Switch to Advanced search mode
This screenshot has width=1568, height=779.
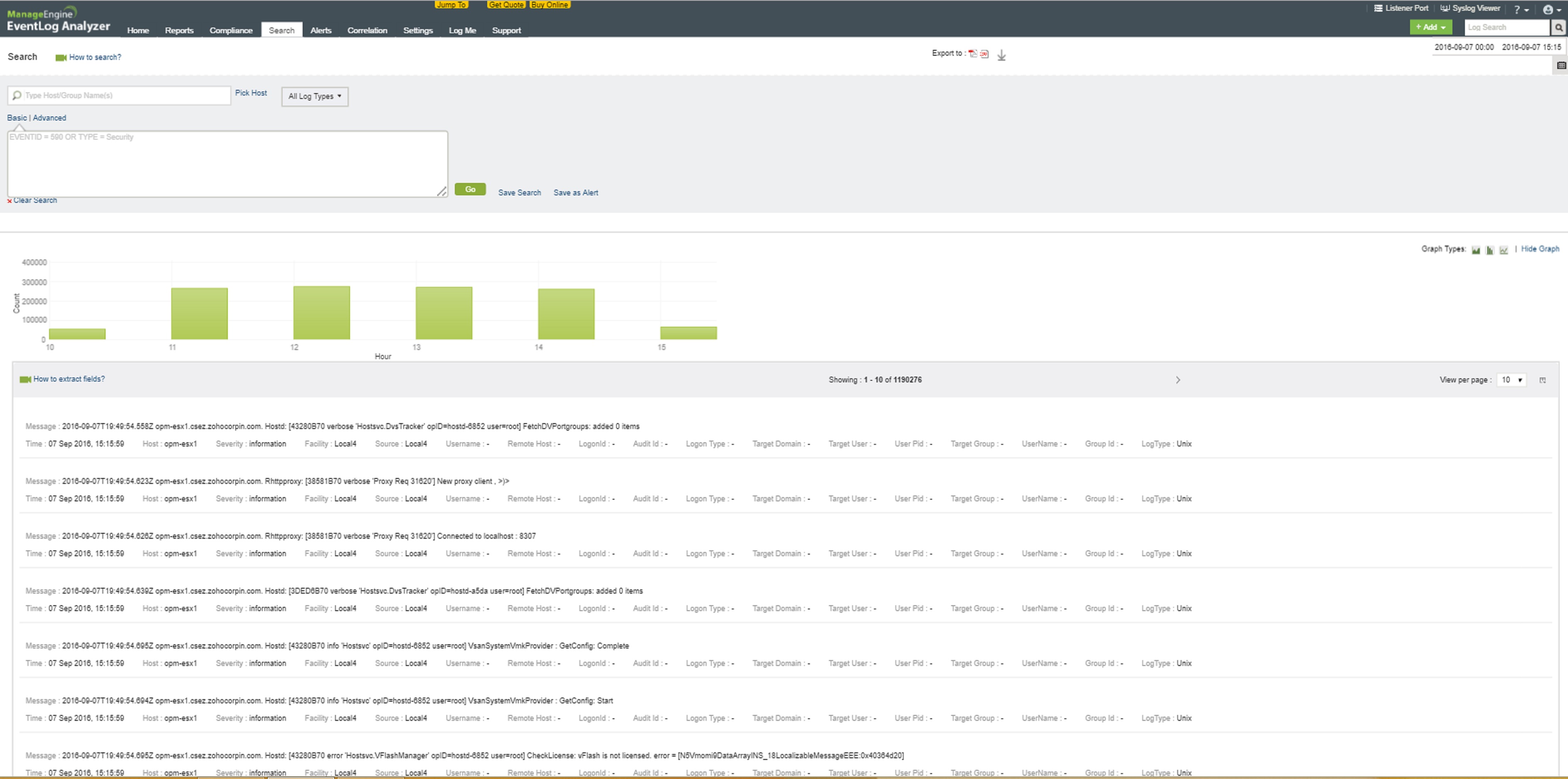[49, 118]
